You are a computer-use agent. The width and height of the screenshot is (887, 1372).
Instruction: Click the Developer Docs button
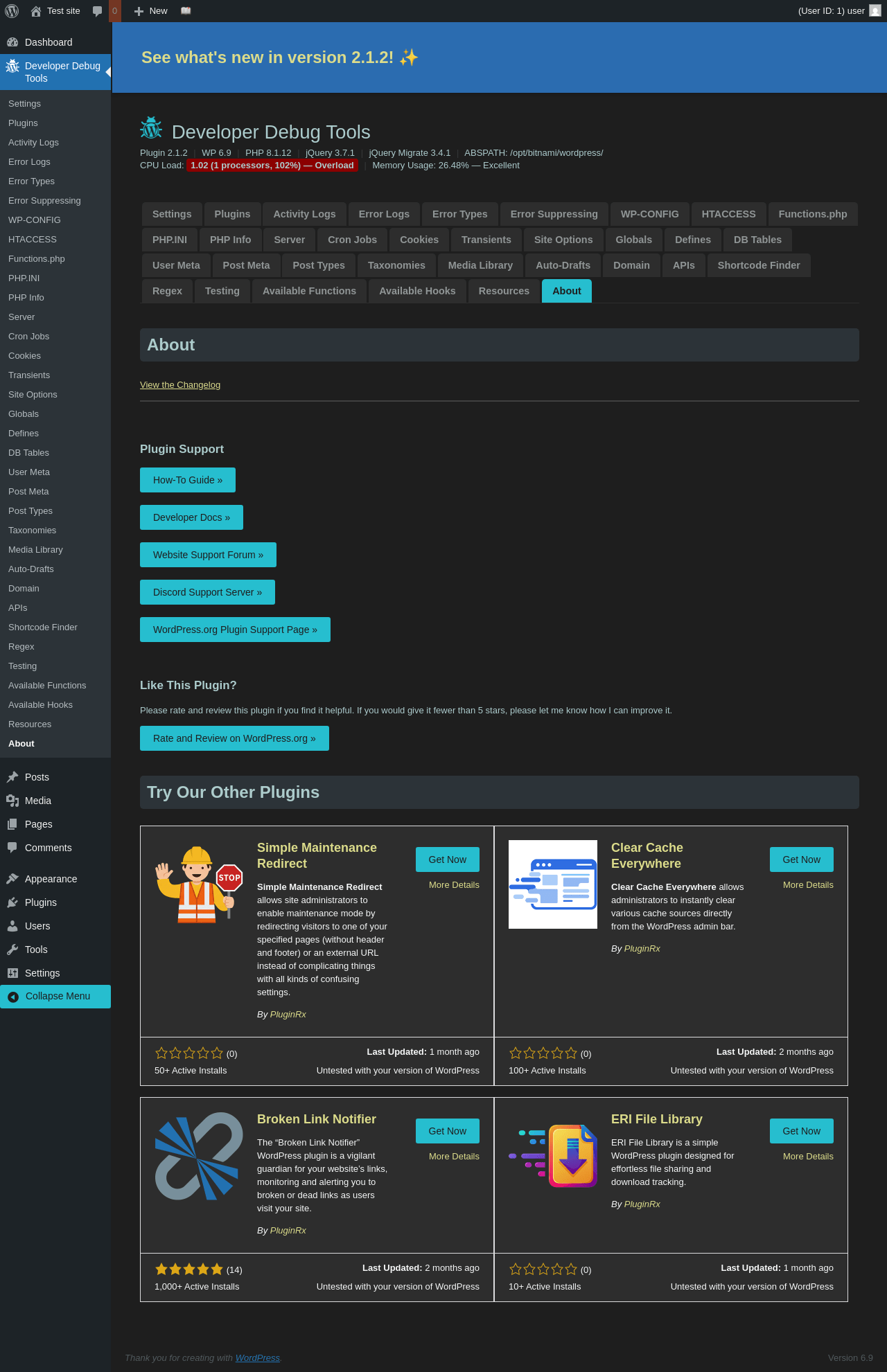click(191, 517)
